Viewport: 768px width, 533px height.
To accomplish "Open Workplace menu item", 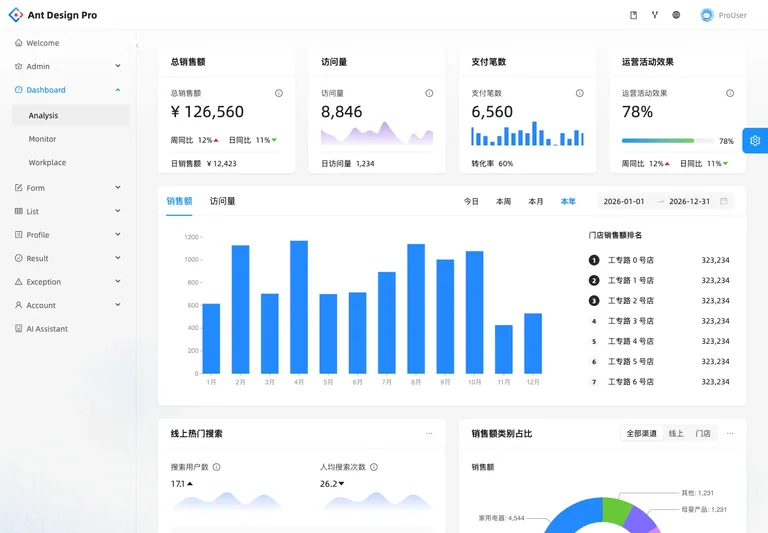I will click(x=71, y=163).
